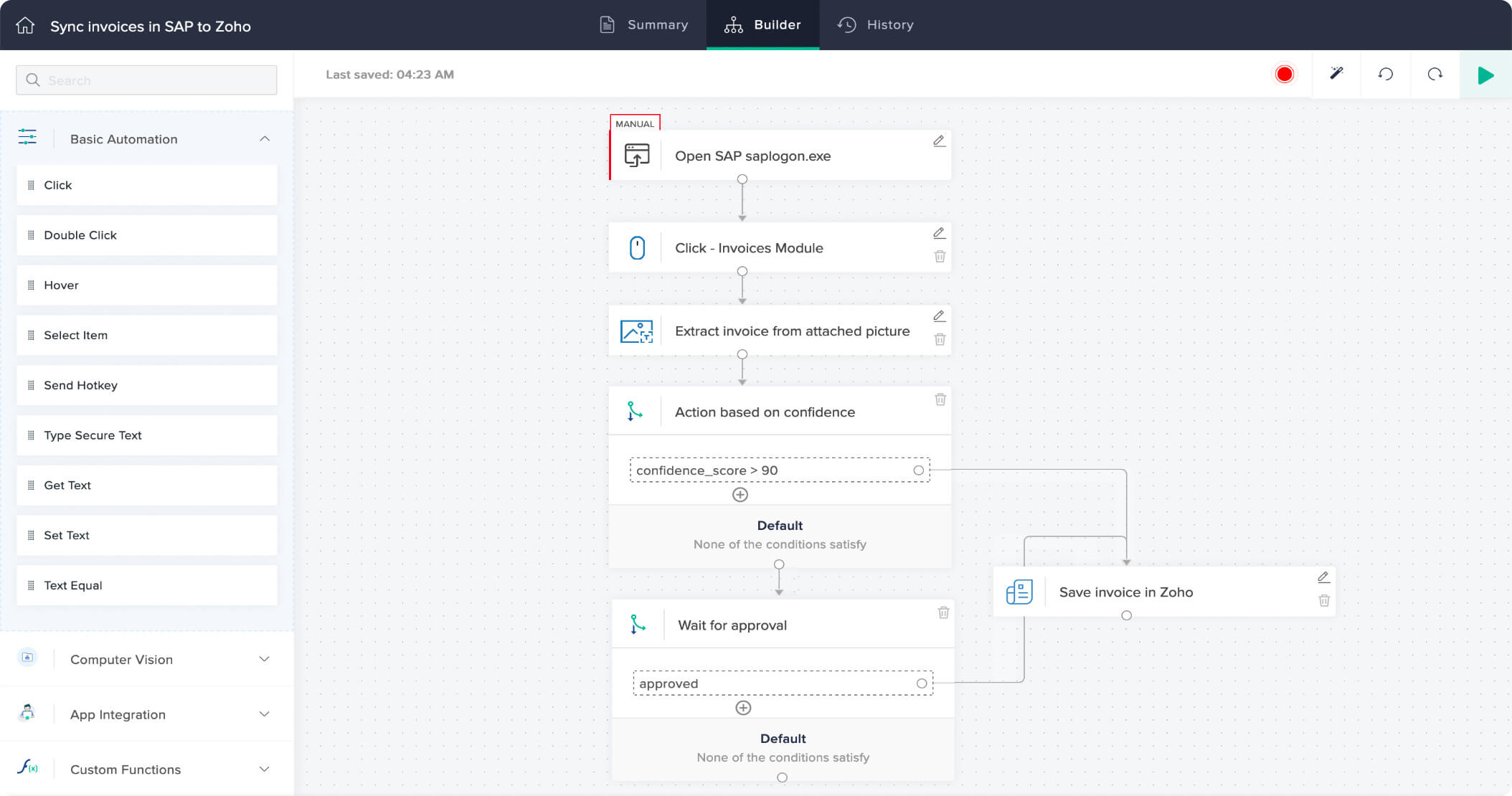Delete the Click - Invoices Module step

940,256
